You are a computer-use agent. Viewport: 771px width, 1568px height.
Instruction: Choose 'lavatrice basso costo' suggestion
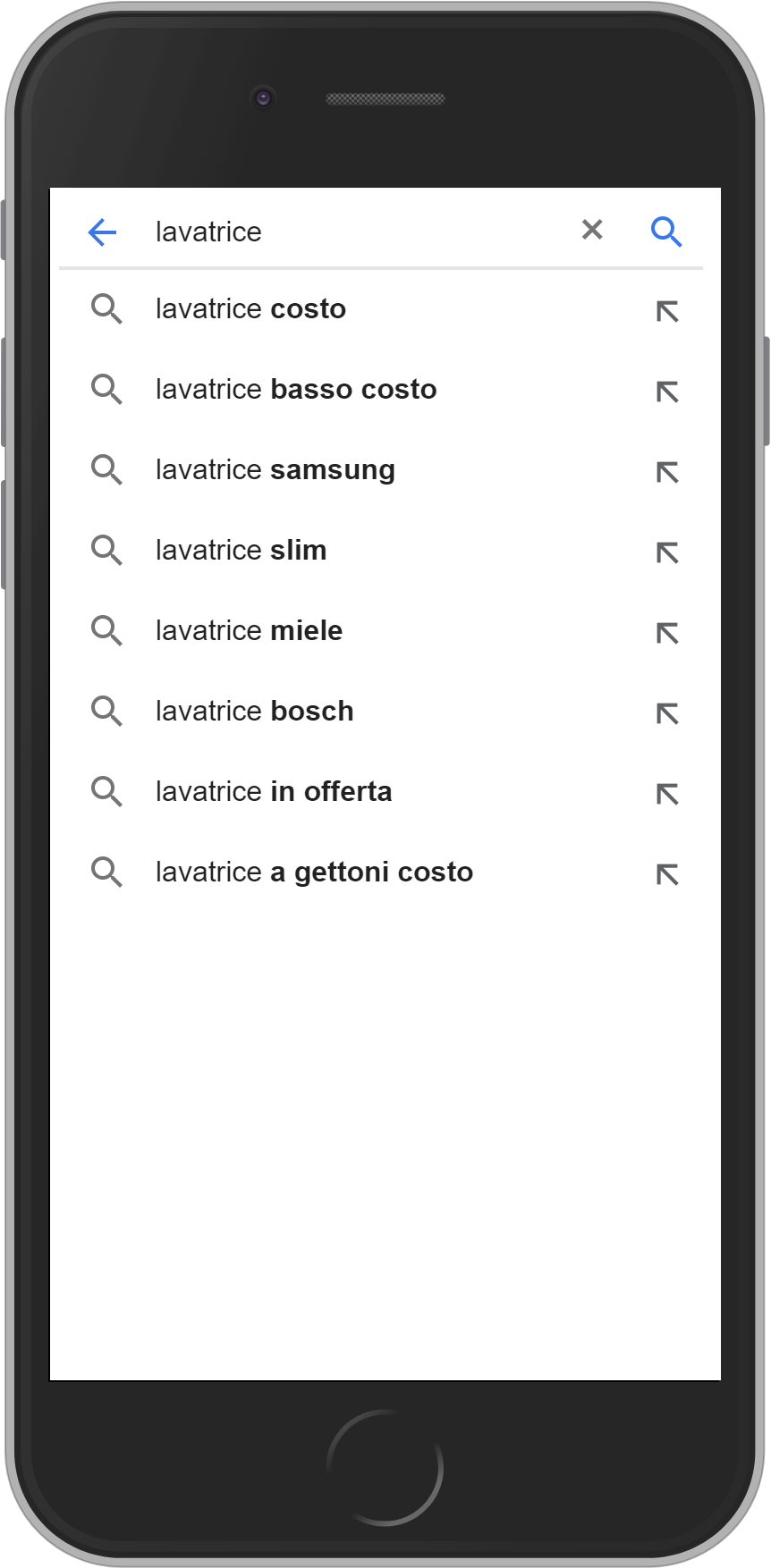296,390
